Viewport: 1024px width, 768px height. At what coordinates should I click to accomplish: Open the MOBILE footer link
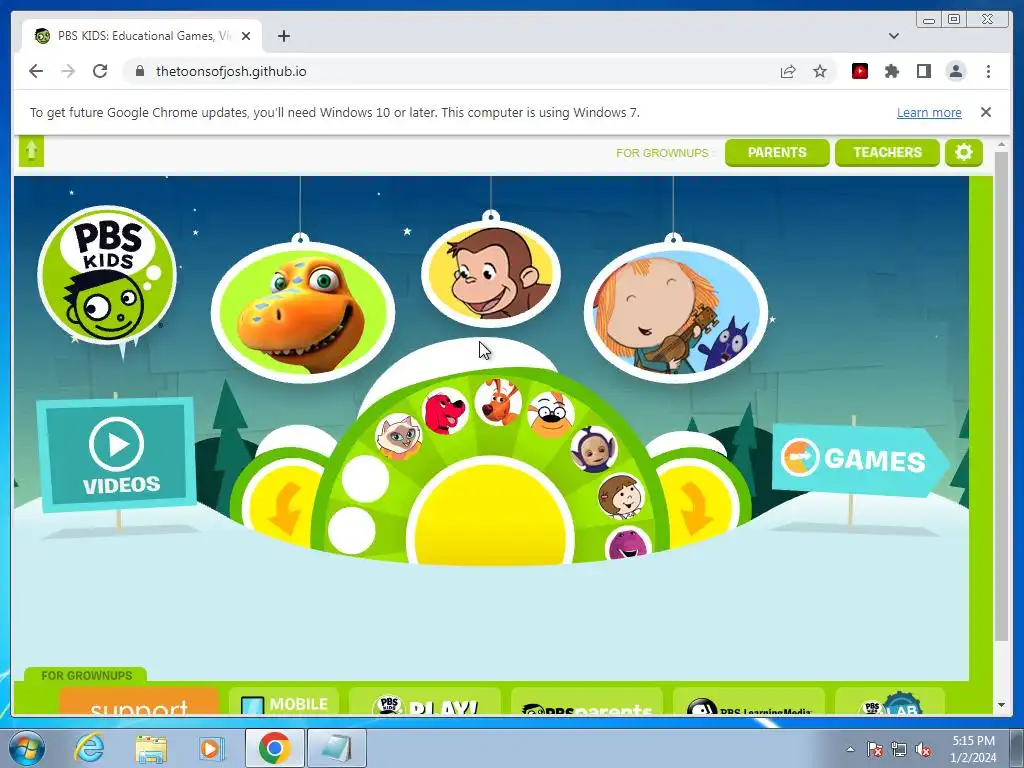coord(283,701)
